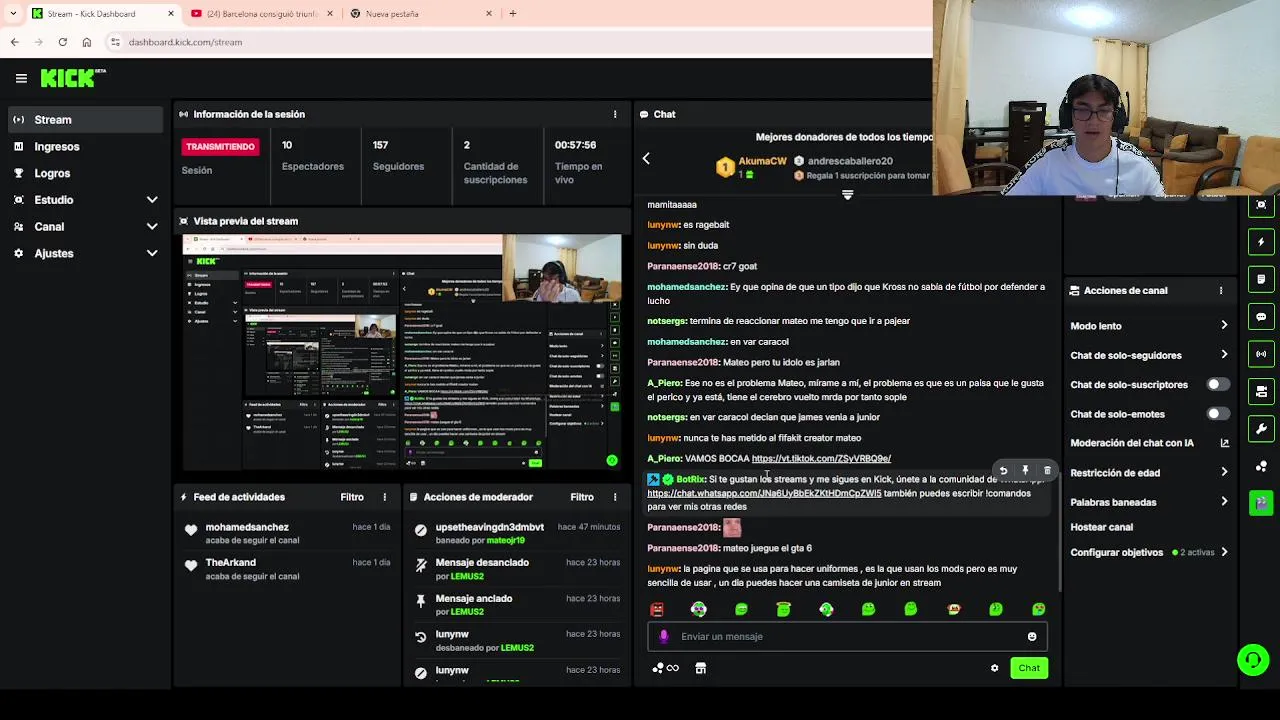1280x720 pixels.
Task: Click the message input field
Action: pyautogui.click(x=846, y=636)
